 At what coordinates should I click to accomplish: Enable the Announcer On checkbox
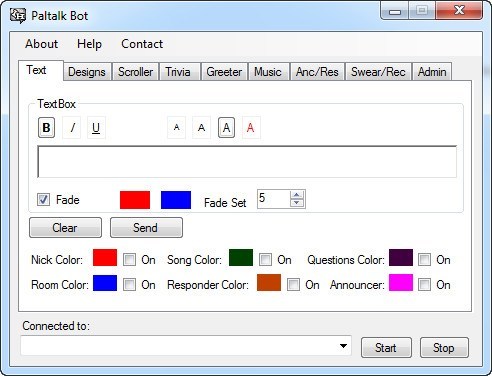tap(424, 285)
